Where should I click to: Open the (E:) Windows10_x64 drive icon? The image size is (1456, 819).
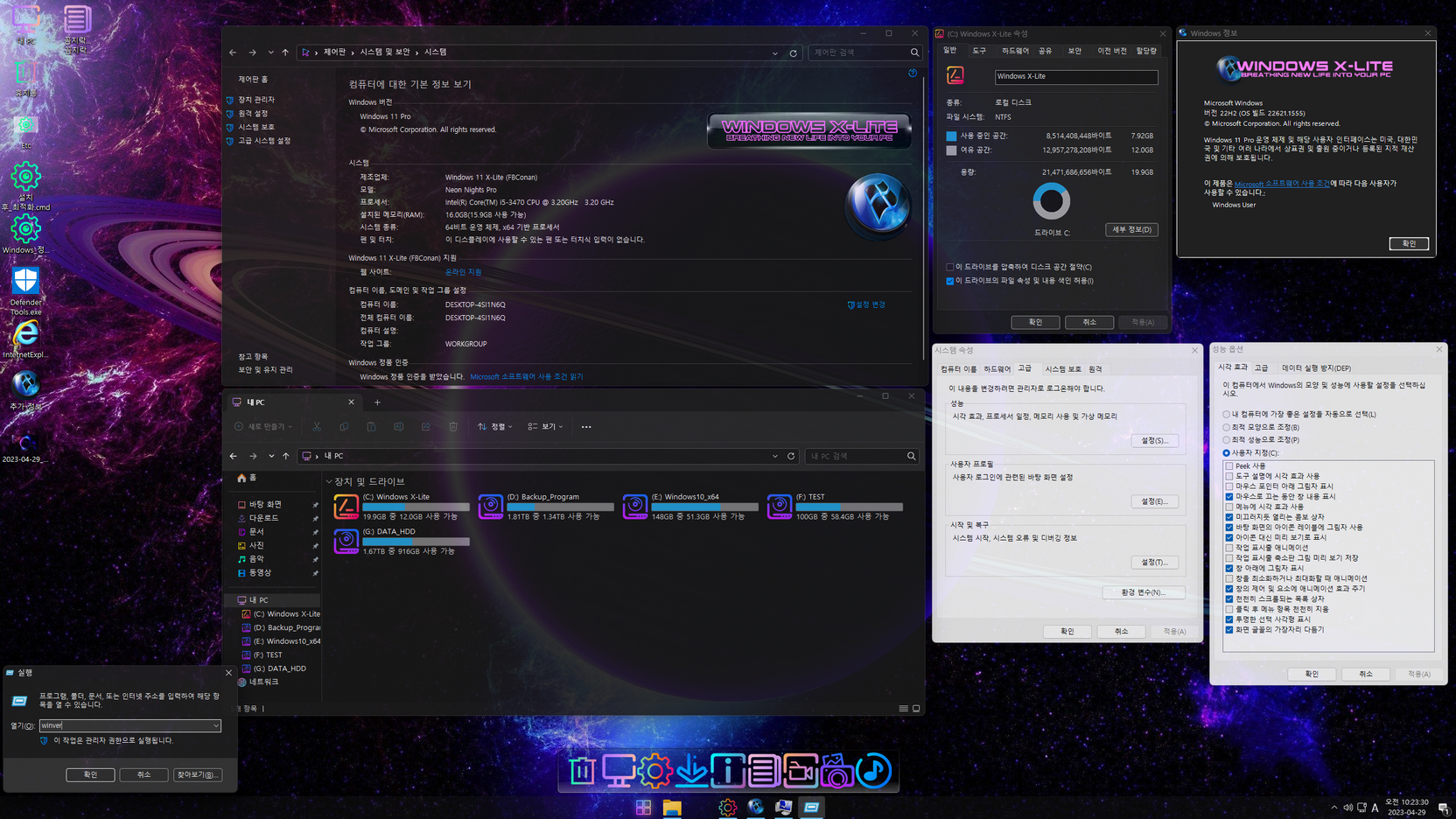point(635,506)
